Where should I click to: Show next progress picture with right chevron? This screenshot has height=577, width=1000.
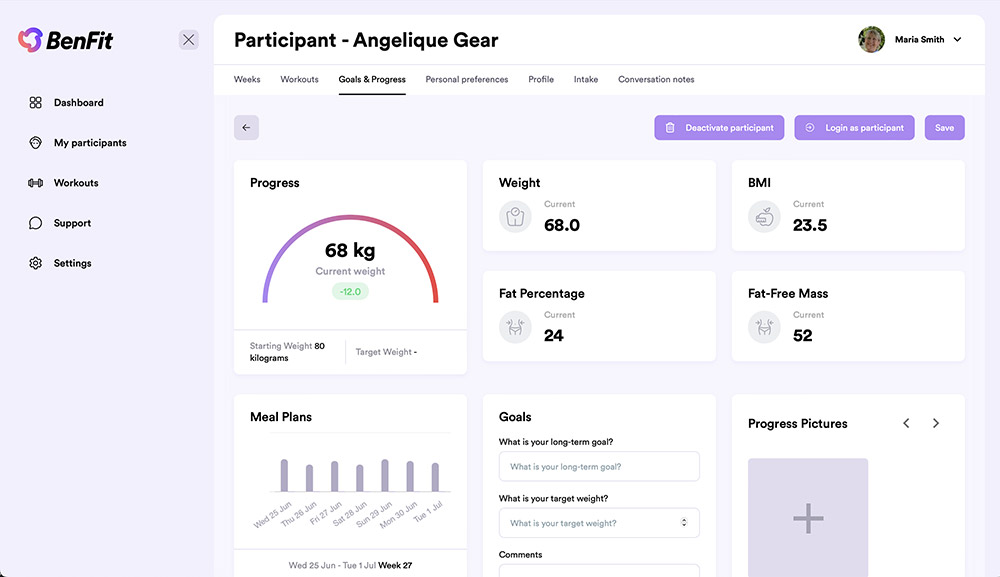point(936,424)
